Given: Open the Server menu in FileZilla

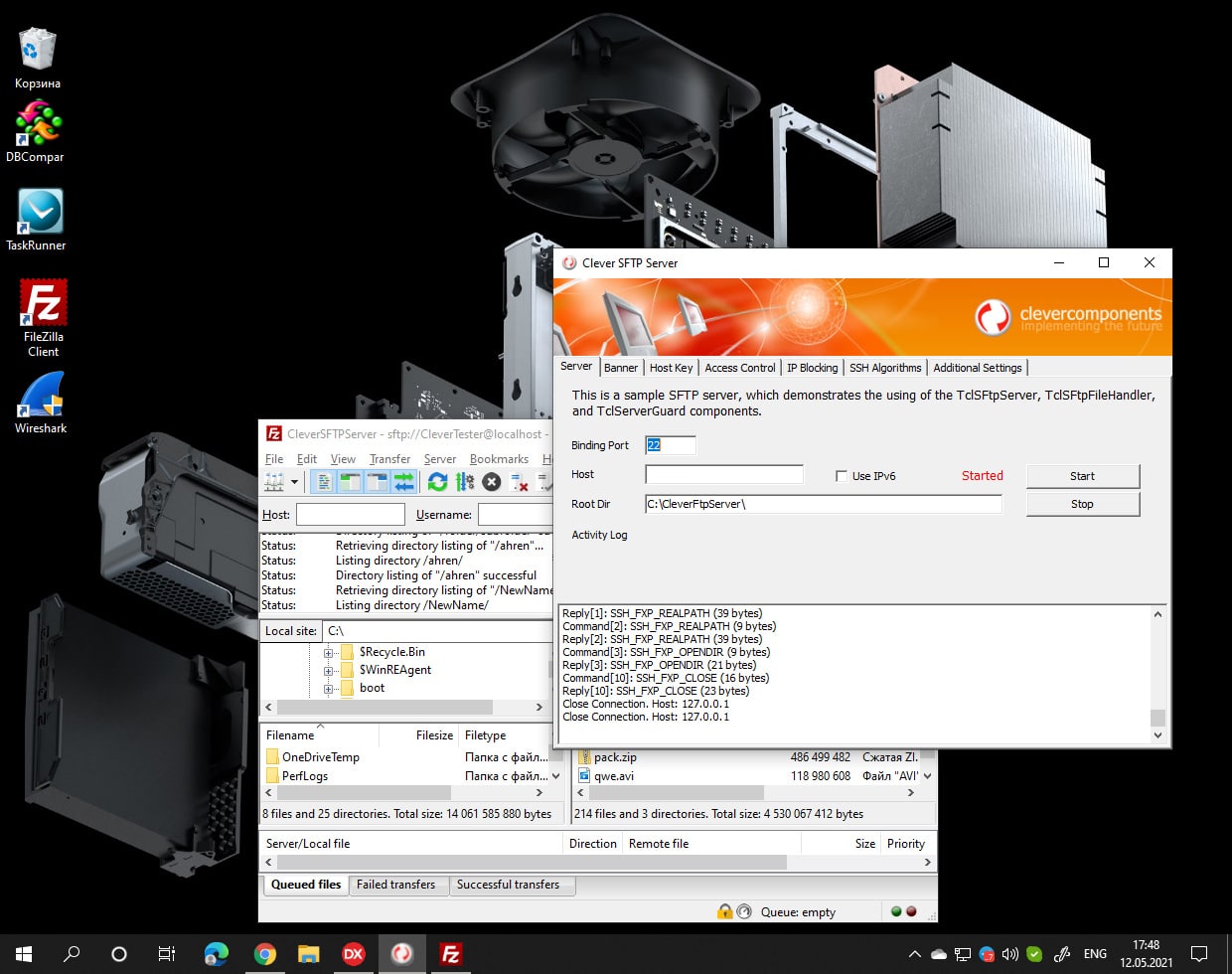Looking at the screenshot, I should tap(440, 459).
